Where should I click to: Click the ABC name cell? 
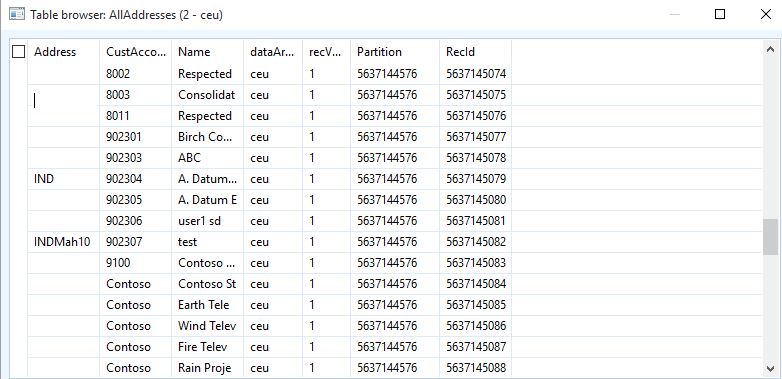(207, 158)
